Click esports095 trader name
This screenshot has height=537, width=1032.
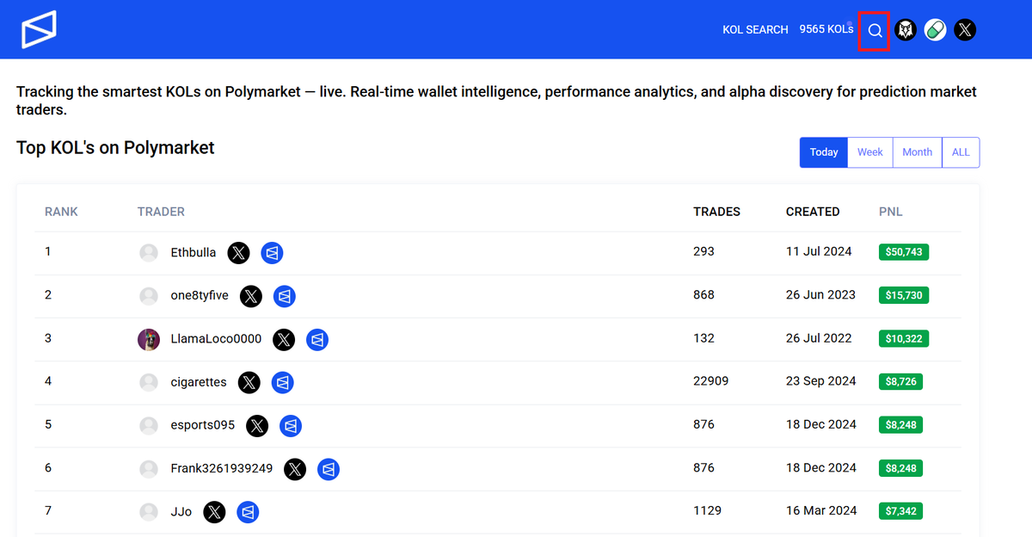tap(203, 425)
